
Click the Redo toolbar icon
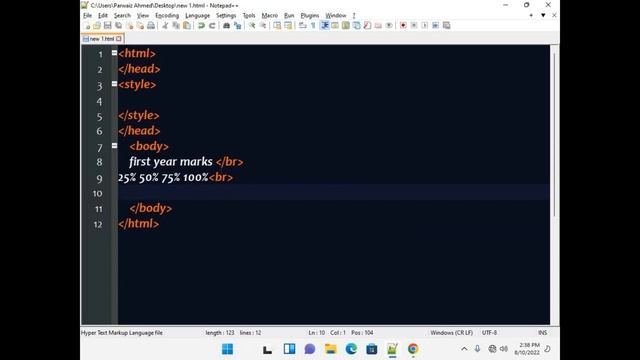pos(212,25)
